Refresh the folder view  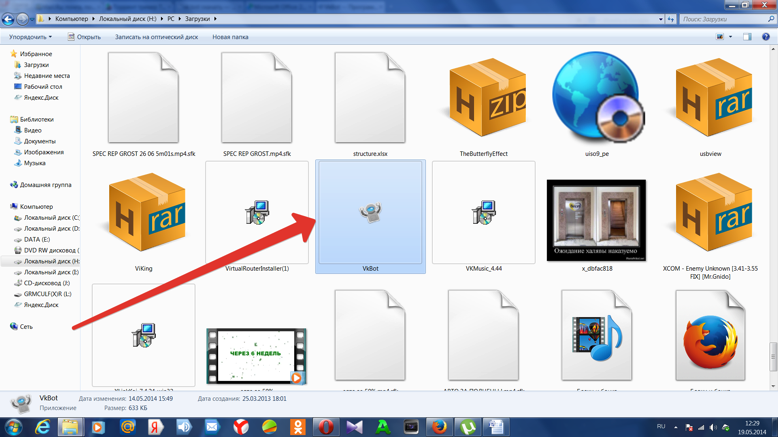pyautogui.click(x=671, y=19)
